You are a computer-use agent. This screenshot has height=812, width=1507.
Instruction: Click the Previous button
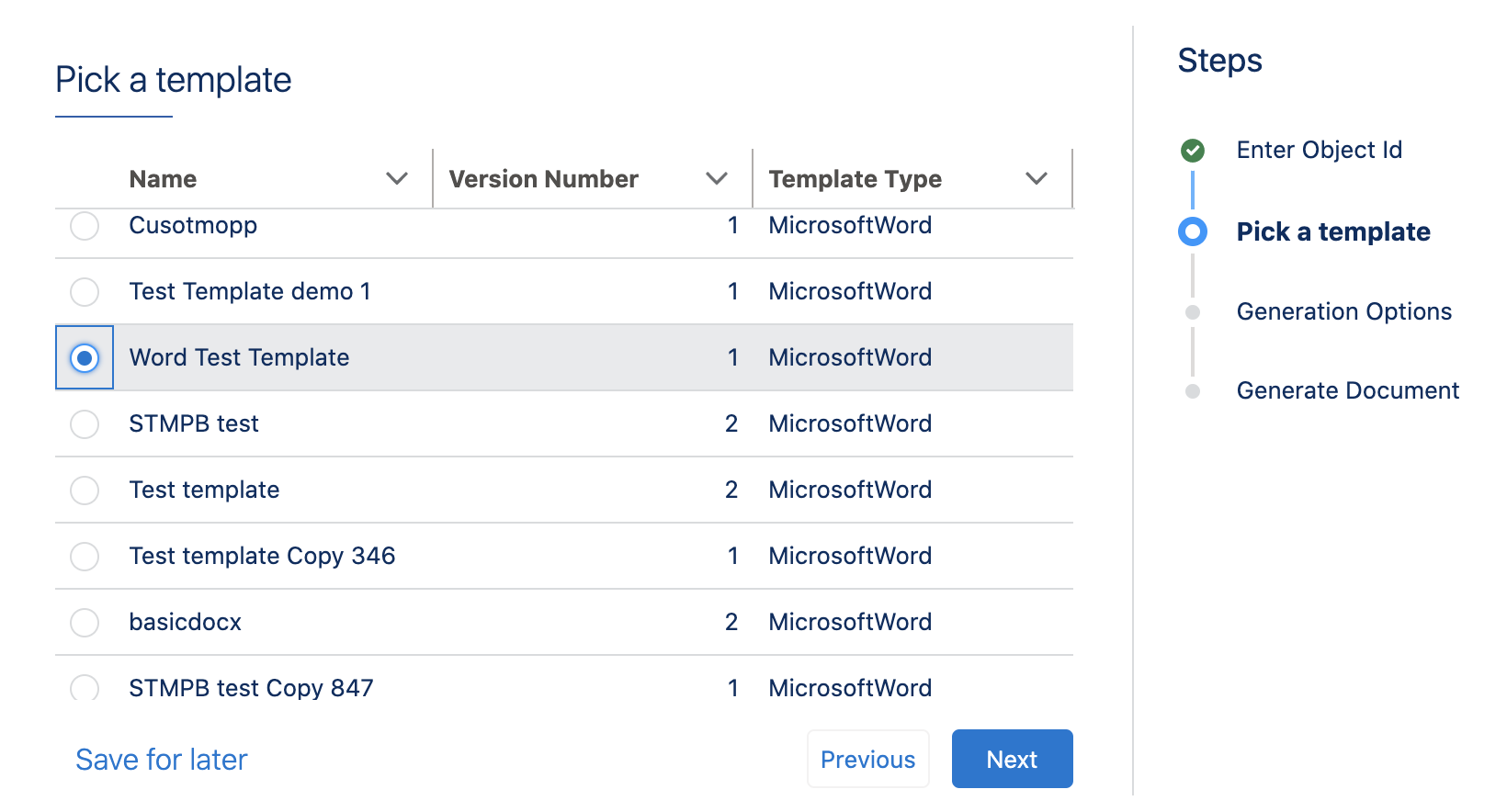click(x=867, y=760)
